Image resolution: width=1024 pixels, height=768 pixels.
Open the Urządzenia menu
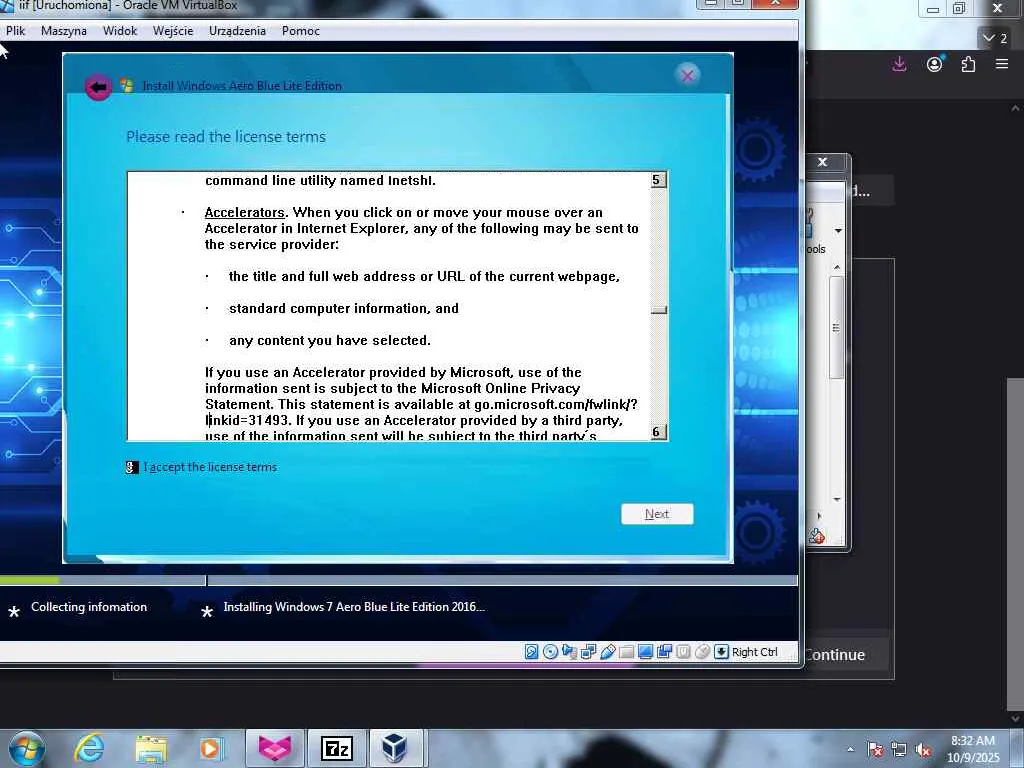click(x=237, y=31)
